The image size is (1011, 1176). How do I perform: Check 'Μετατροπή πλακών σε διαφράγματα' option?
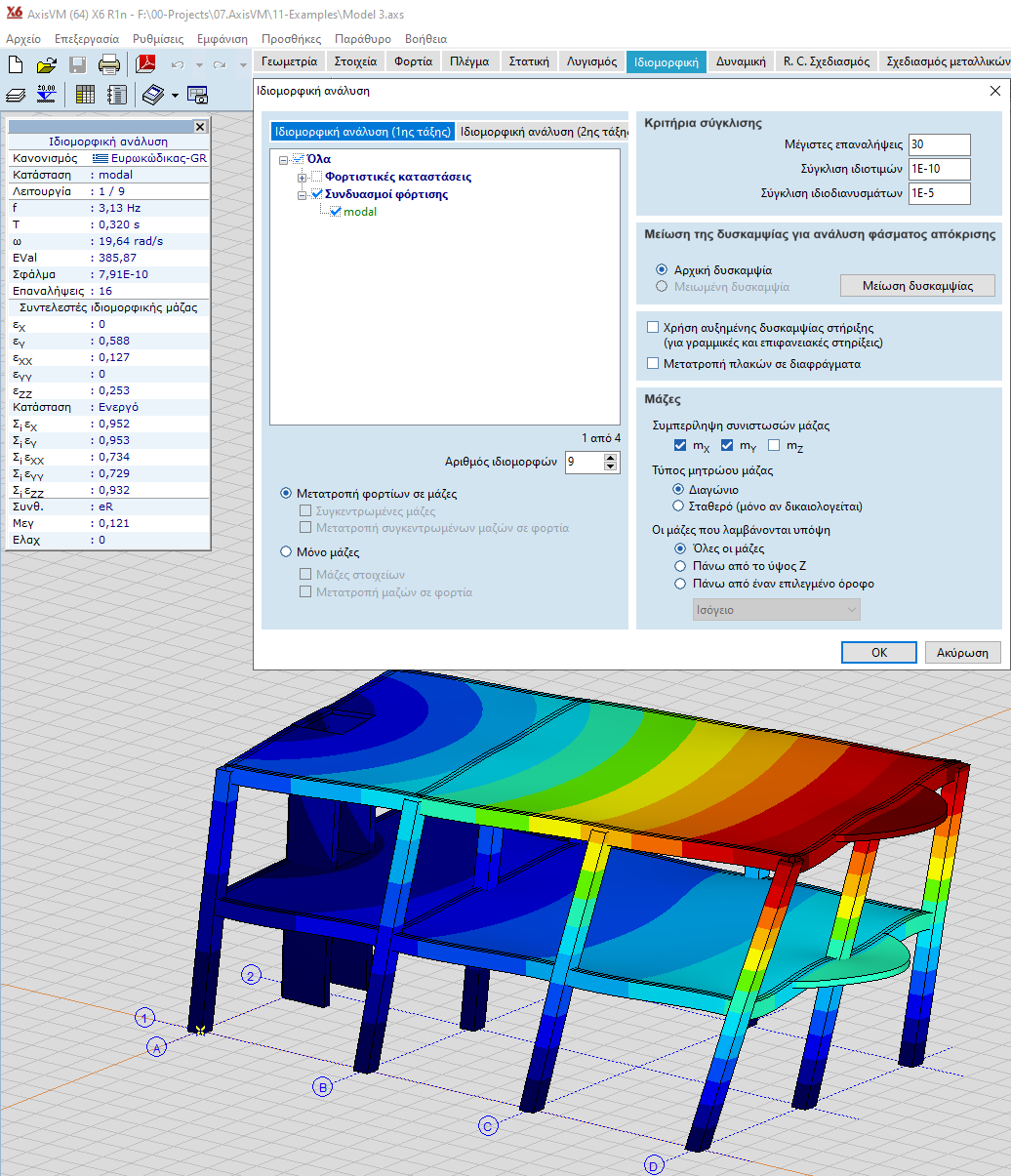[x=653, y=364]
